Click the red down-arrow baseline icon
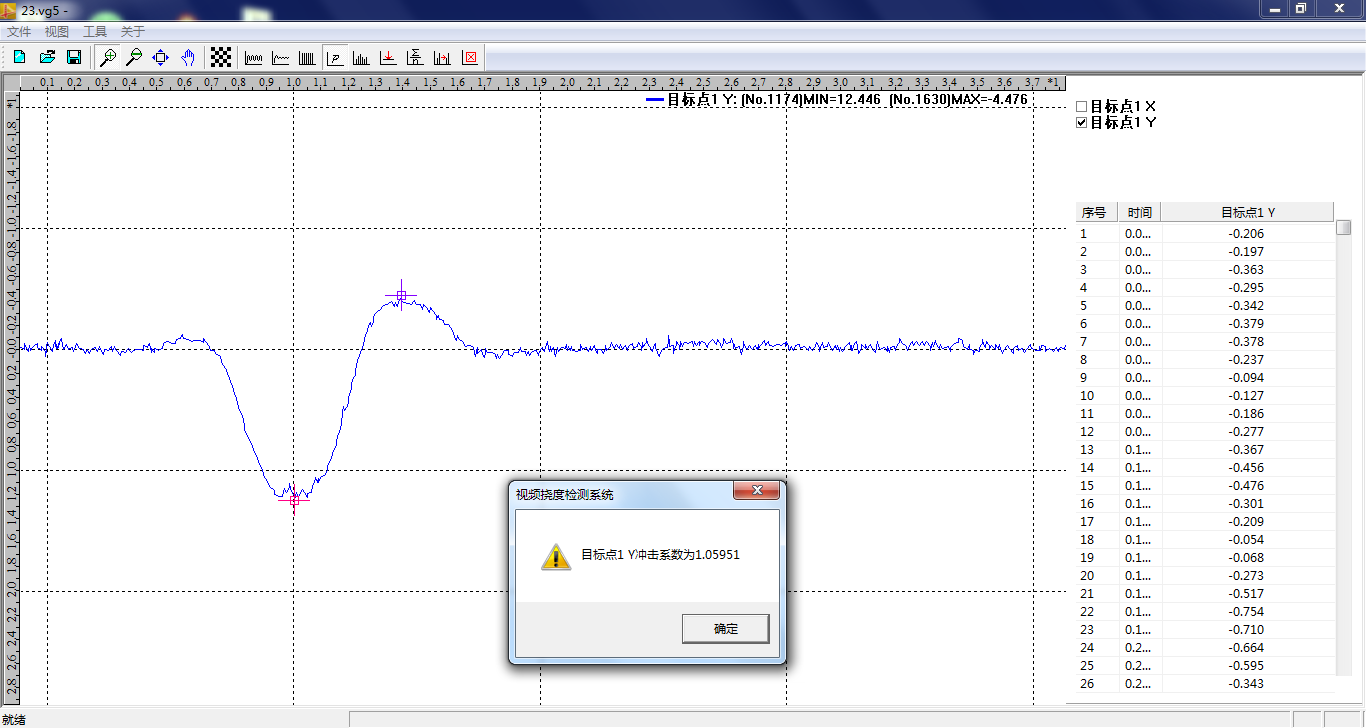Screen dimensions: 1366x728 388,57
